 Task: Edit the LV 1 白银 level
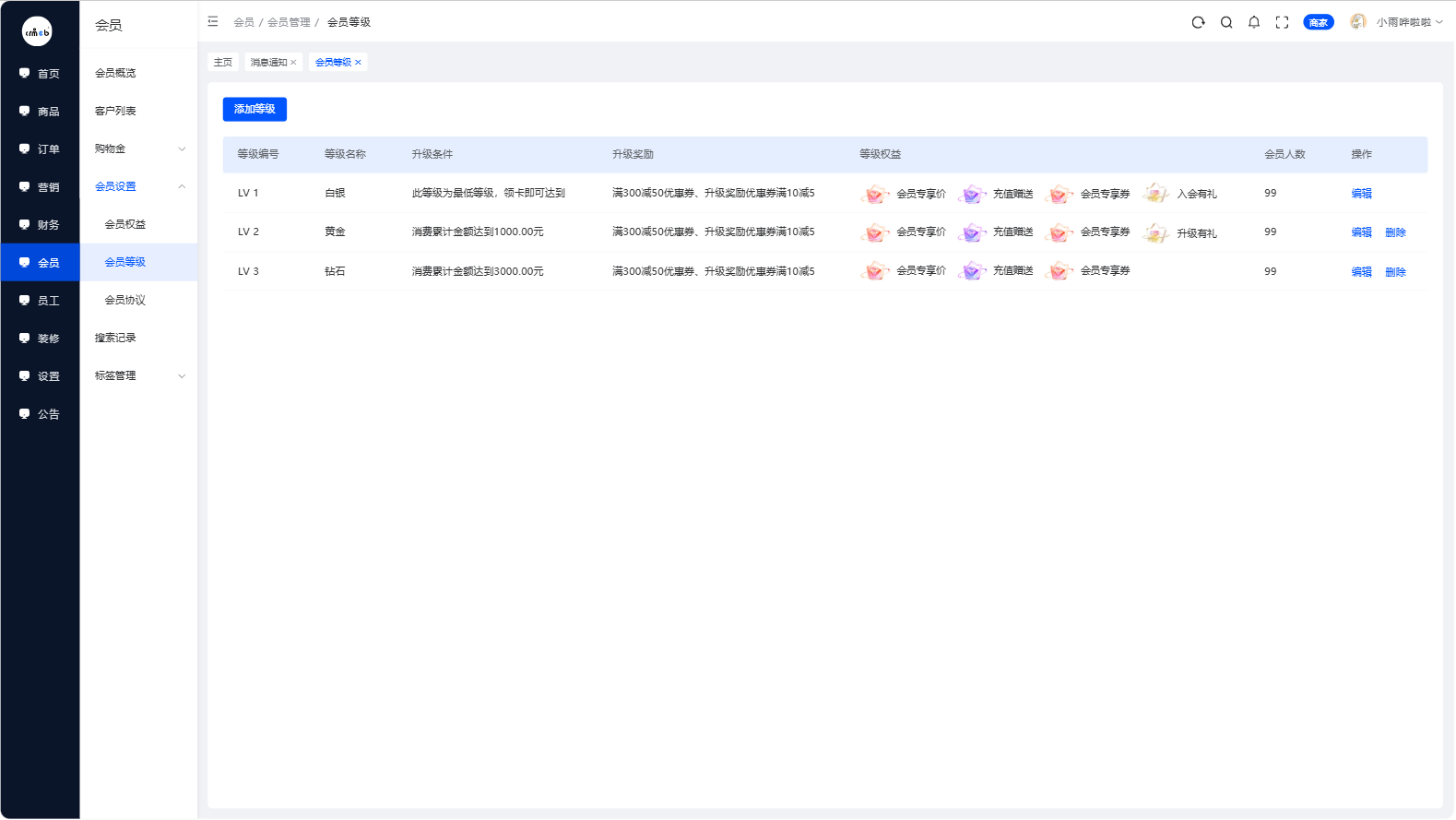tap(1361, 194)
